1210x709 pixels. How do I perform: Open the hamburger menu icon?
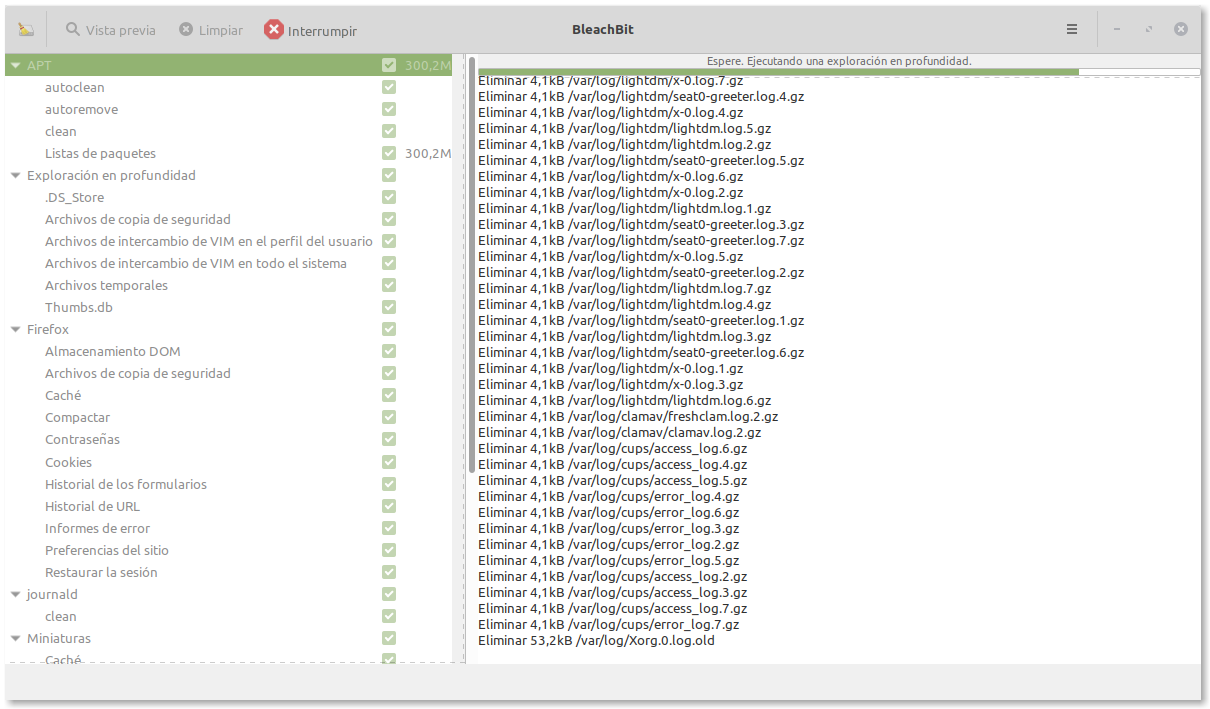pyautogui.click(x=1072, y=29)
